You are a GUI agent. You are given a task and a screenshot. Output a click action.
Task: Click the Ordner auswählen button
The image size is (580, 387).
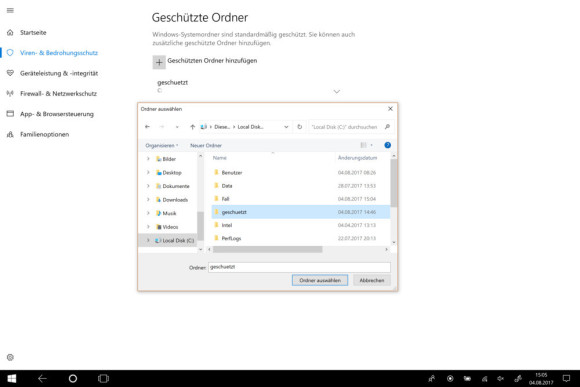click(320, 280)
